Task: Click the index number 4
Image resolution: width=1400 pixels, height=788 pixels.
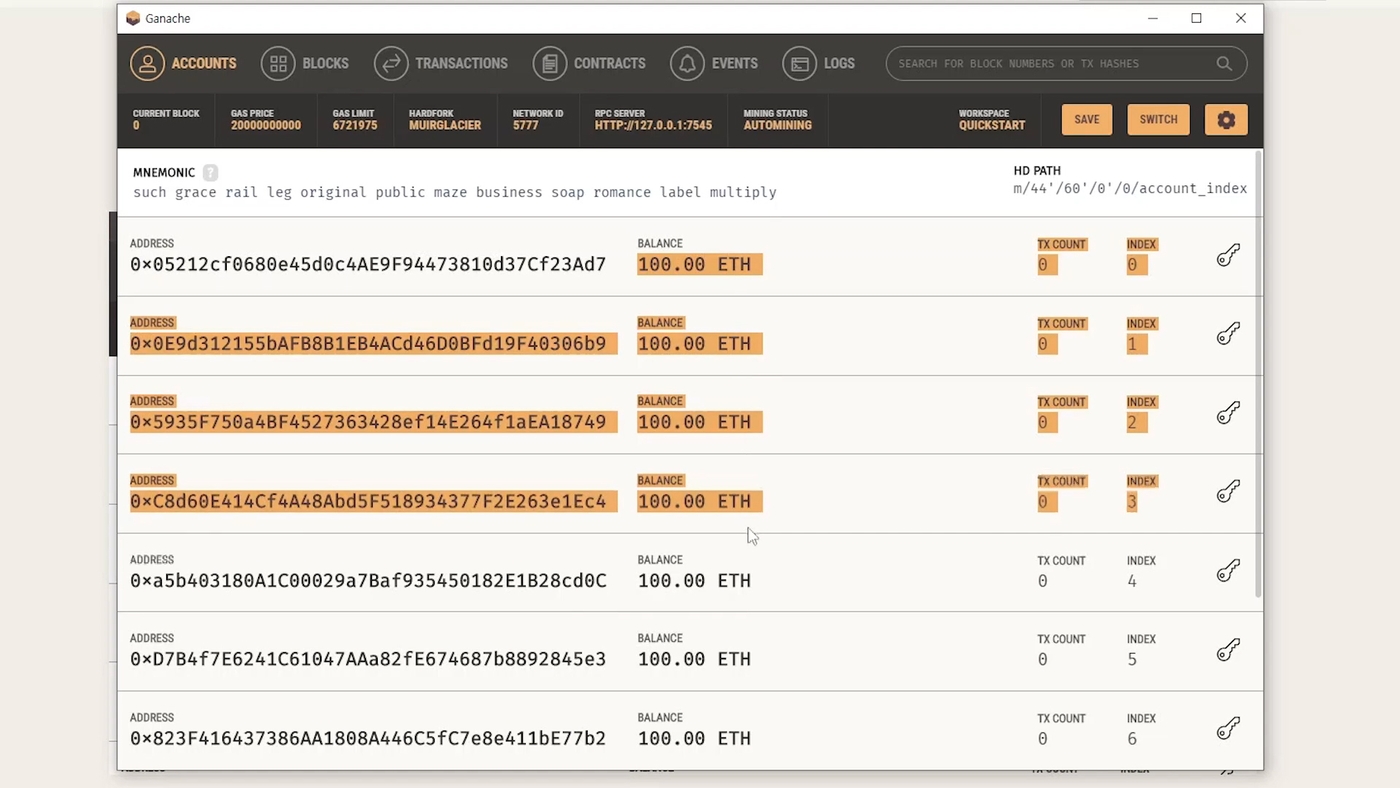Action: [1132, 580]
